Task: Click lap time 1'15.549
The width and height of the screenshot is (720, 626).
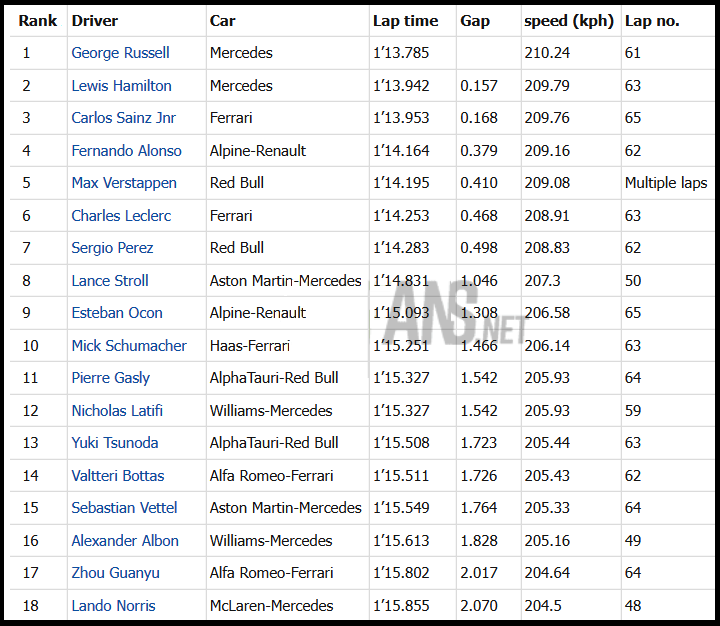Action: tap(401, 508)
